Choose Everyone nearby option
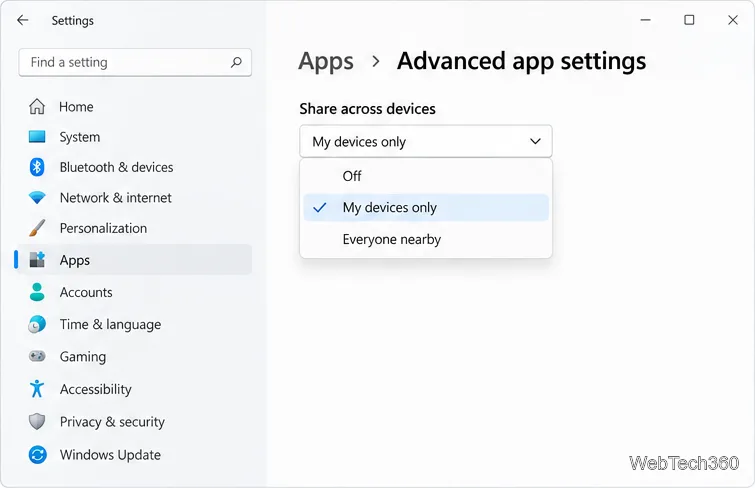This screenshot has width=755, height=488. [426, 239]
